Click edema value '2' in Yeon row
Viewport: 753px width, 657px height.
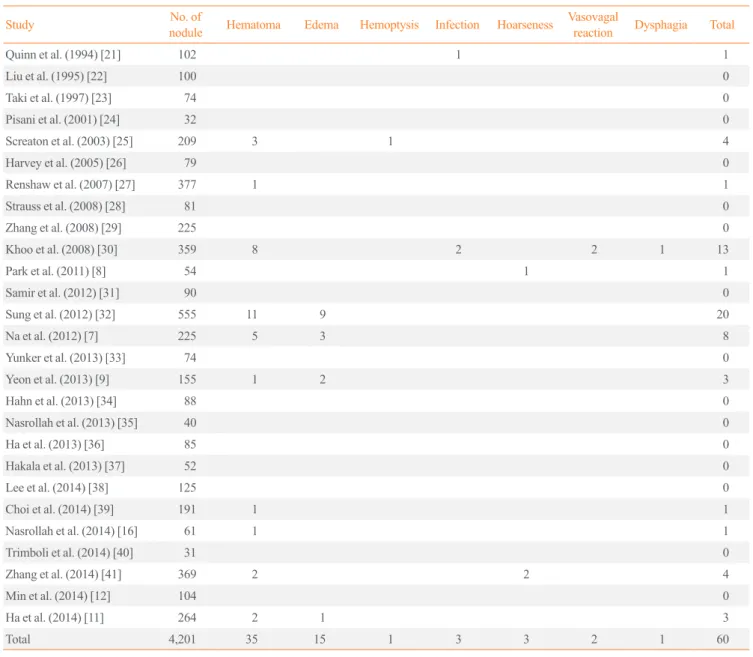322,379
